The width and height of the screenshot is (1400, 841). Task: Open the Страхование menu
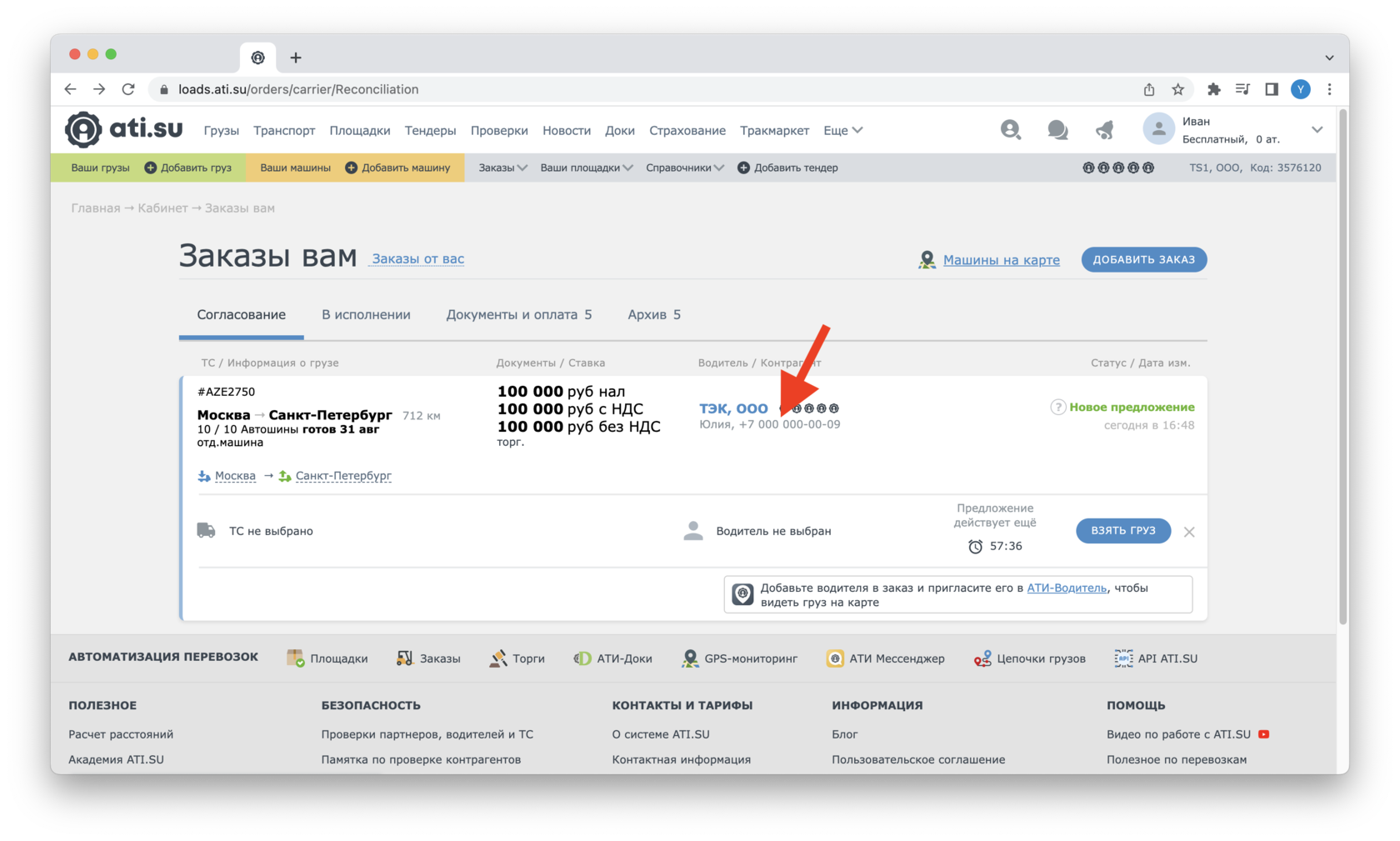pos(687,130)
